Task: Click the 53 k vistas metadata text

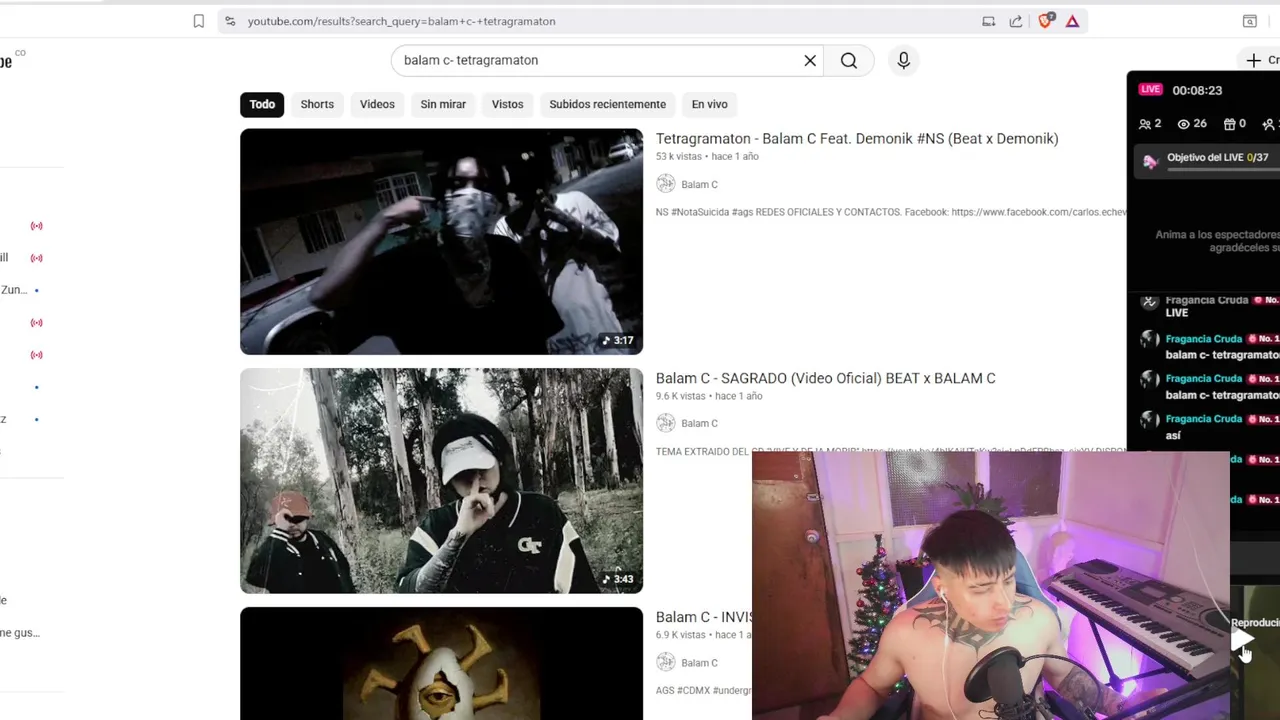Action: [x=679, y=157]
